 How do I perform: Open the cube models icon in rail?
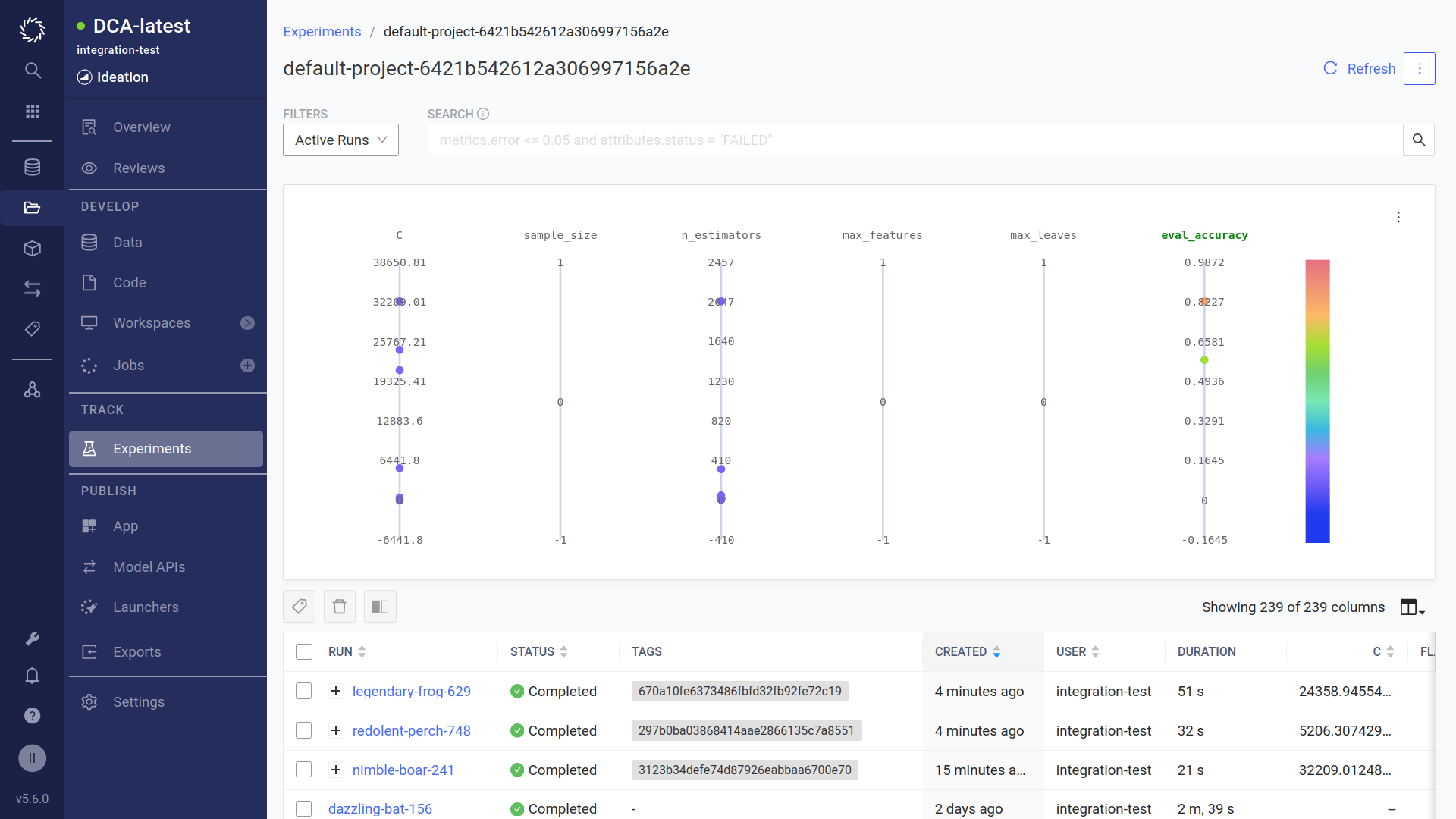[32, 248]
